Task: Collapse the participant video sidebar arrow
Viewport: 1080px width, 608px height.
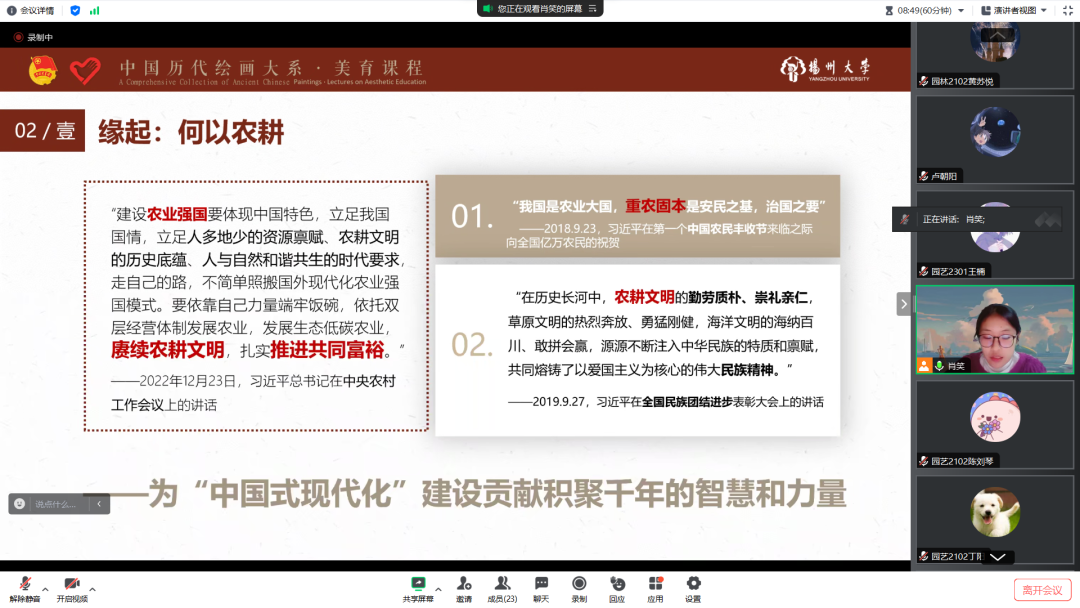Action: tap(904, 304)
